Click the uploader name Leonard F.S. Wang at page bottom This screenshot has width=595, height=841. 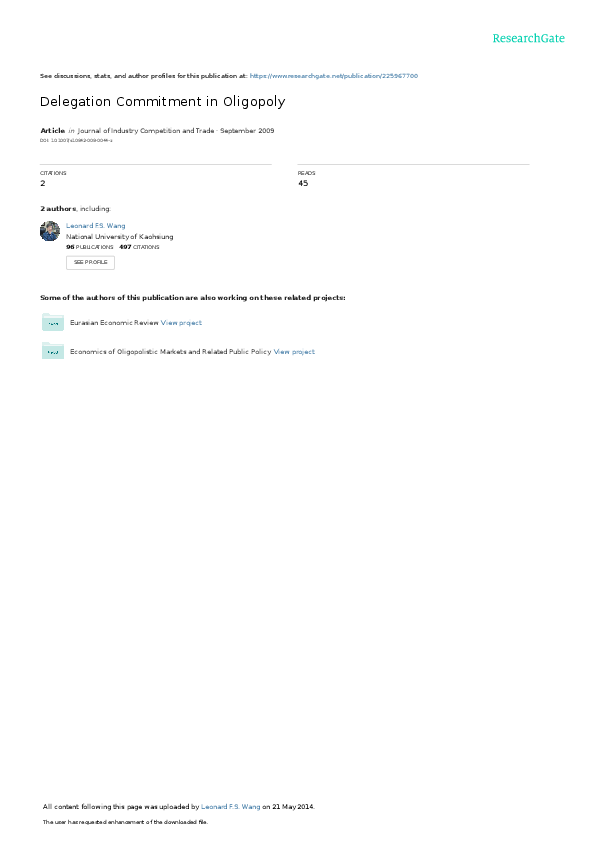pyautogui.click(x=231, y=807)
